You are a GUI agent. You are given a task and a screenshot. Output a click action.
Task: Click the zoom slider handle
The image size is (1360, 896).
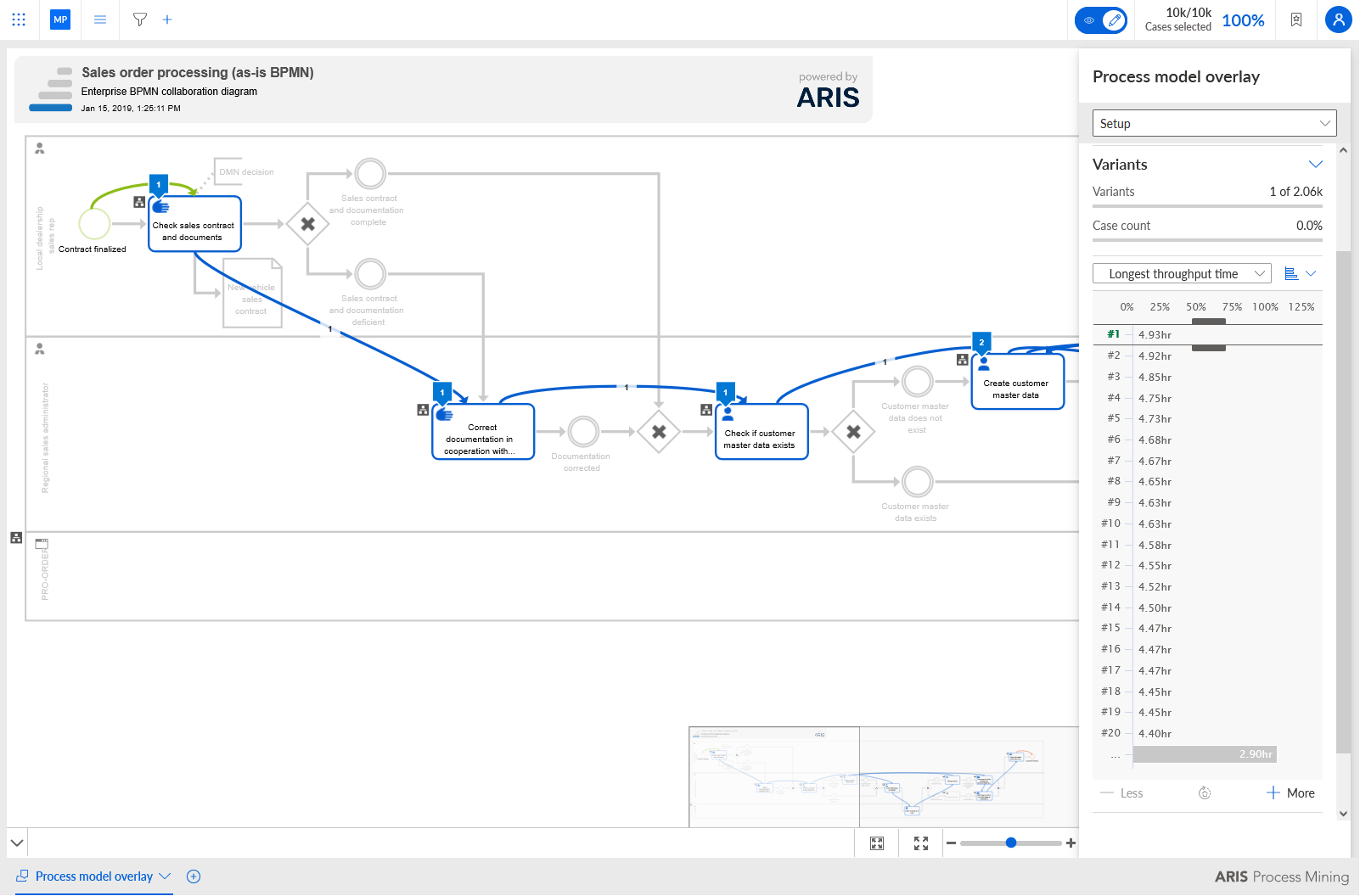click(1010, 843)
